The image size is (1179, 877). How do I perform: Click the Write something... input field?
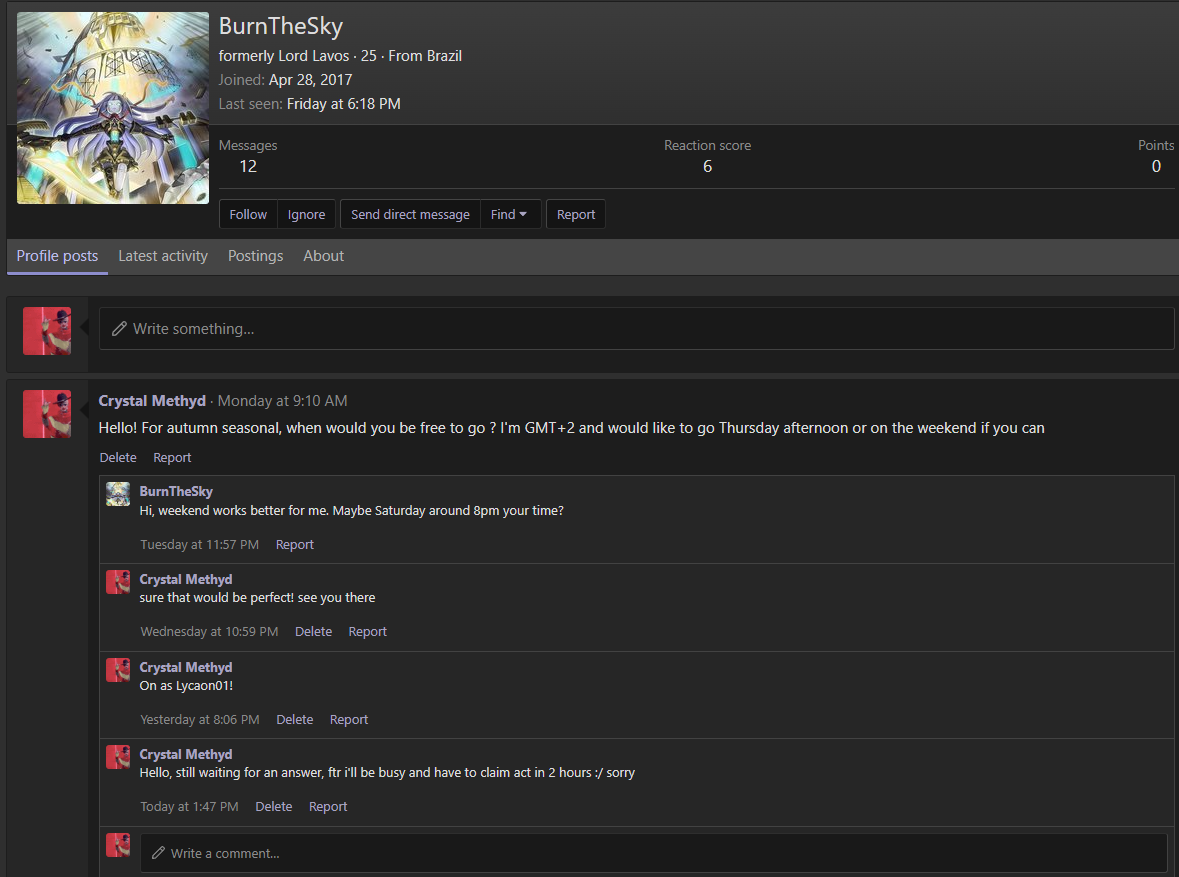coord(636,329)
